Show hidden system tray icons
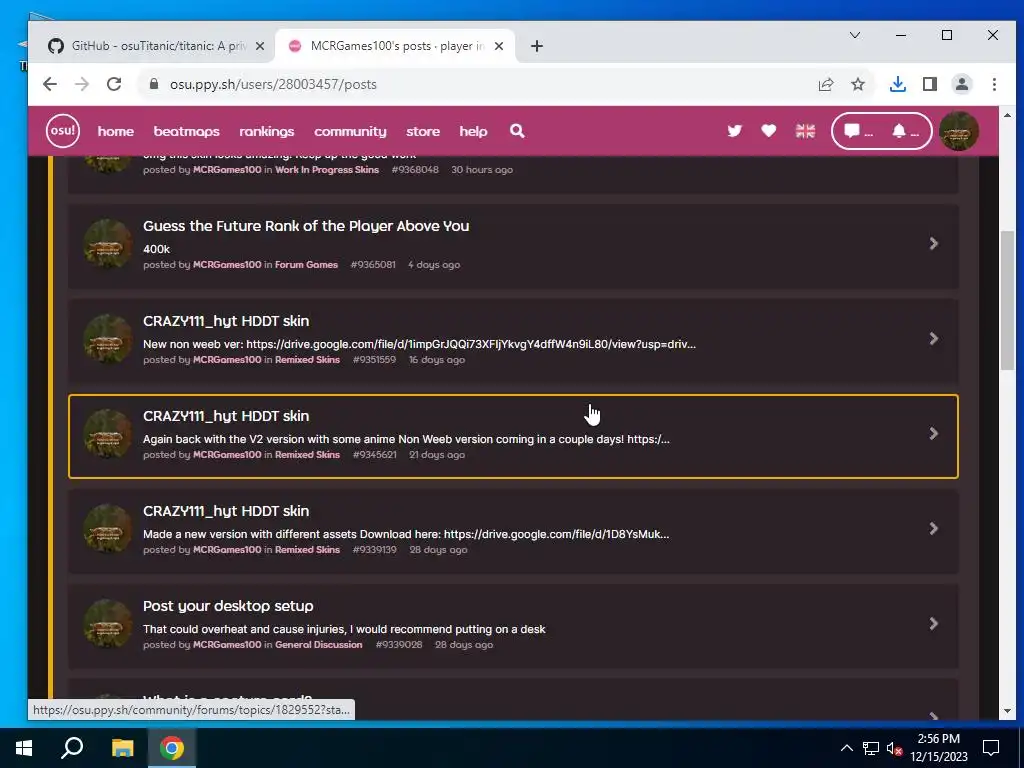The width and height of the screenshot is (1024, 768). [846, 748]
